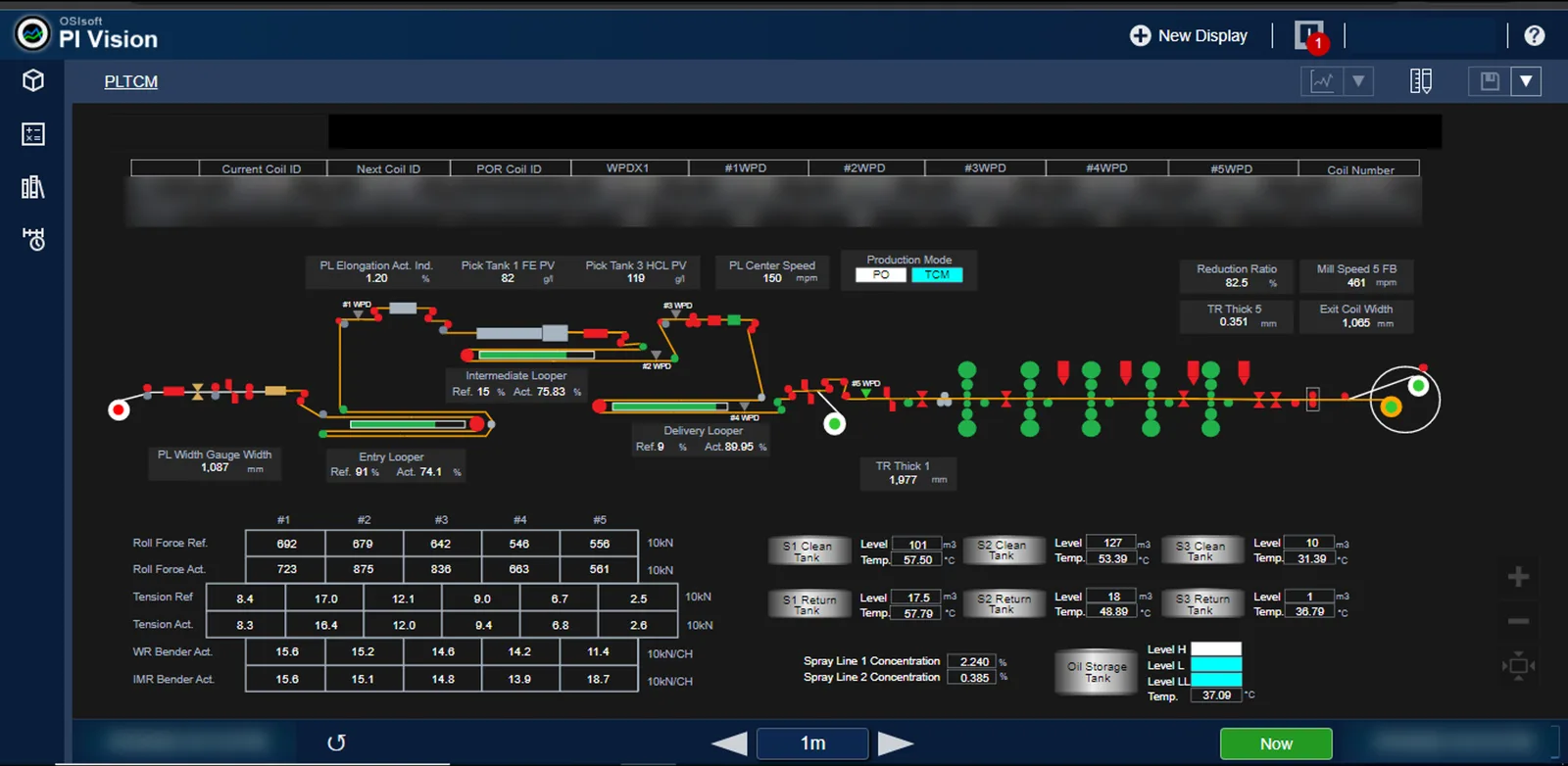The width and height of the screenshot is (1568, 766).
Task: Open the Assets cube icon in sidebar
Action: 33,80
